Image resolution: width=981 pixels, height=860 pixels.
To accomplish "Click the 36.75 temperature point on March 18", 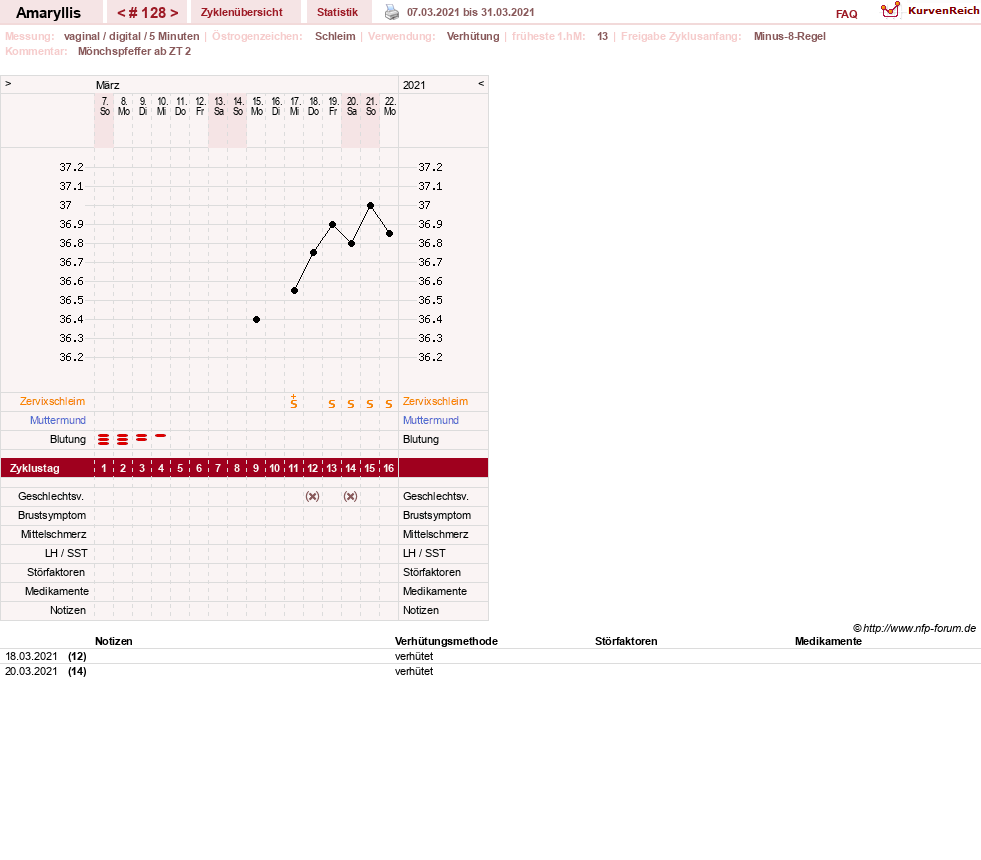I will coord(313,253).
